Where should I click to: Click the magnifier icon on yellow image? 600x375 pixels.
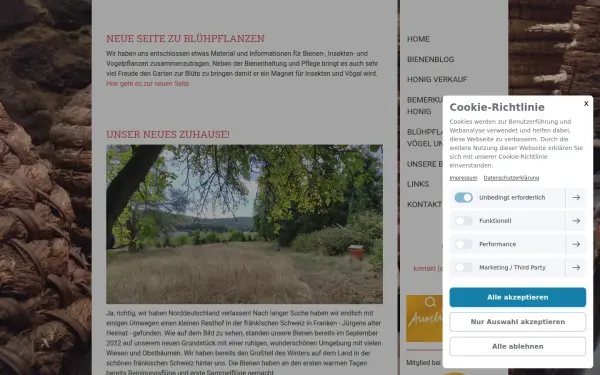[430, 302]
